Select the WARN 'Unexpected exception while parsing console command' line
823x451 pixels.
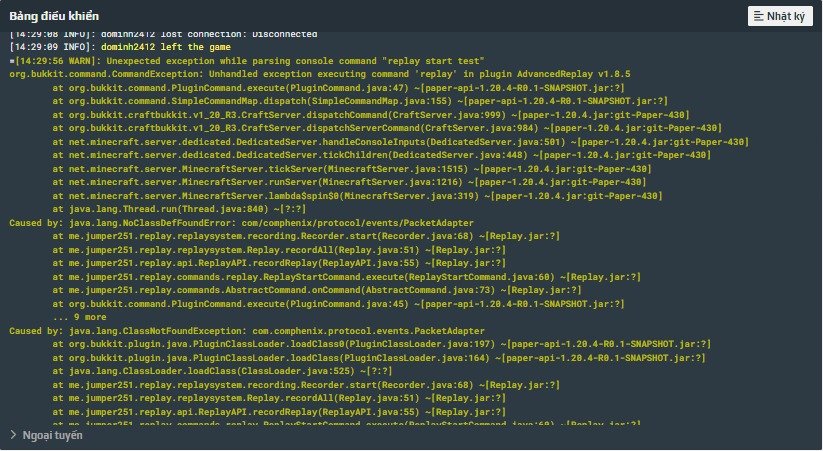247,61
